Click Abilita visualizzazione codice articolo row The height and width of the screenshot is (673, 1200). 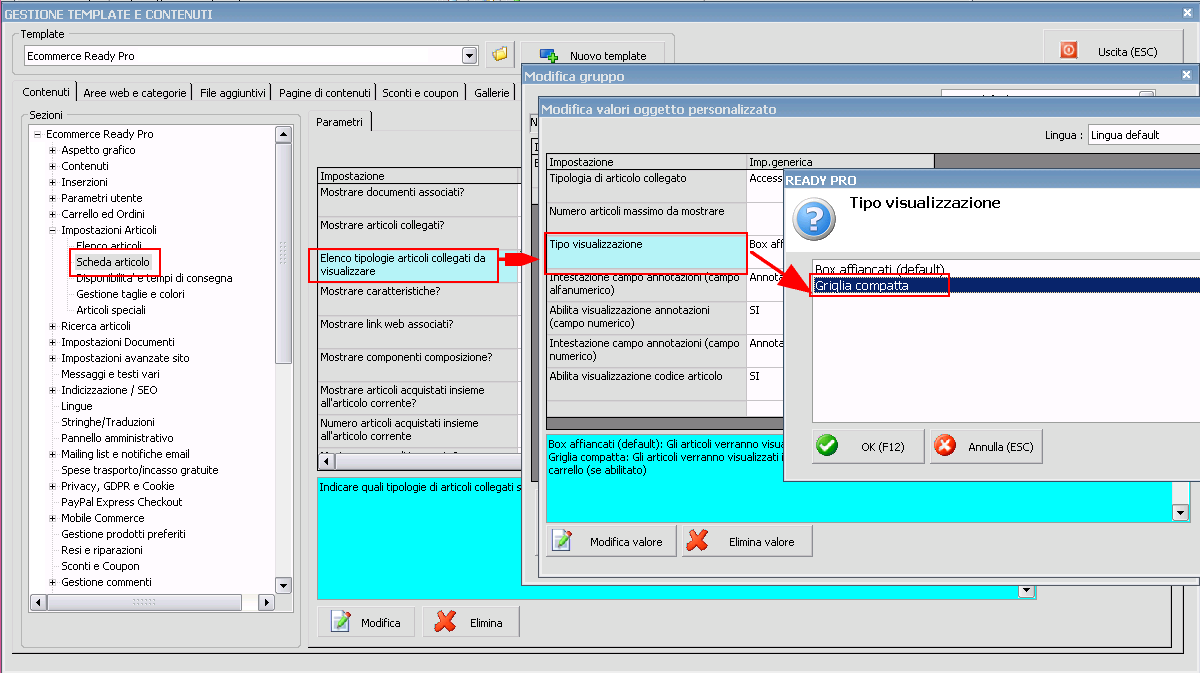[x=646, y=384]
